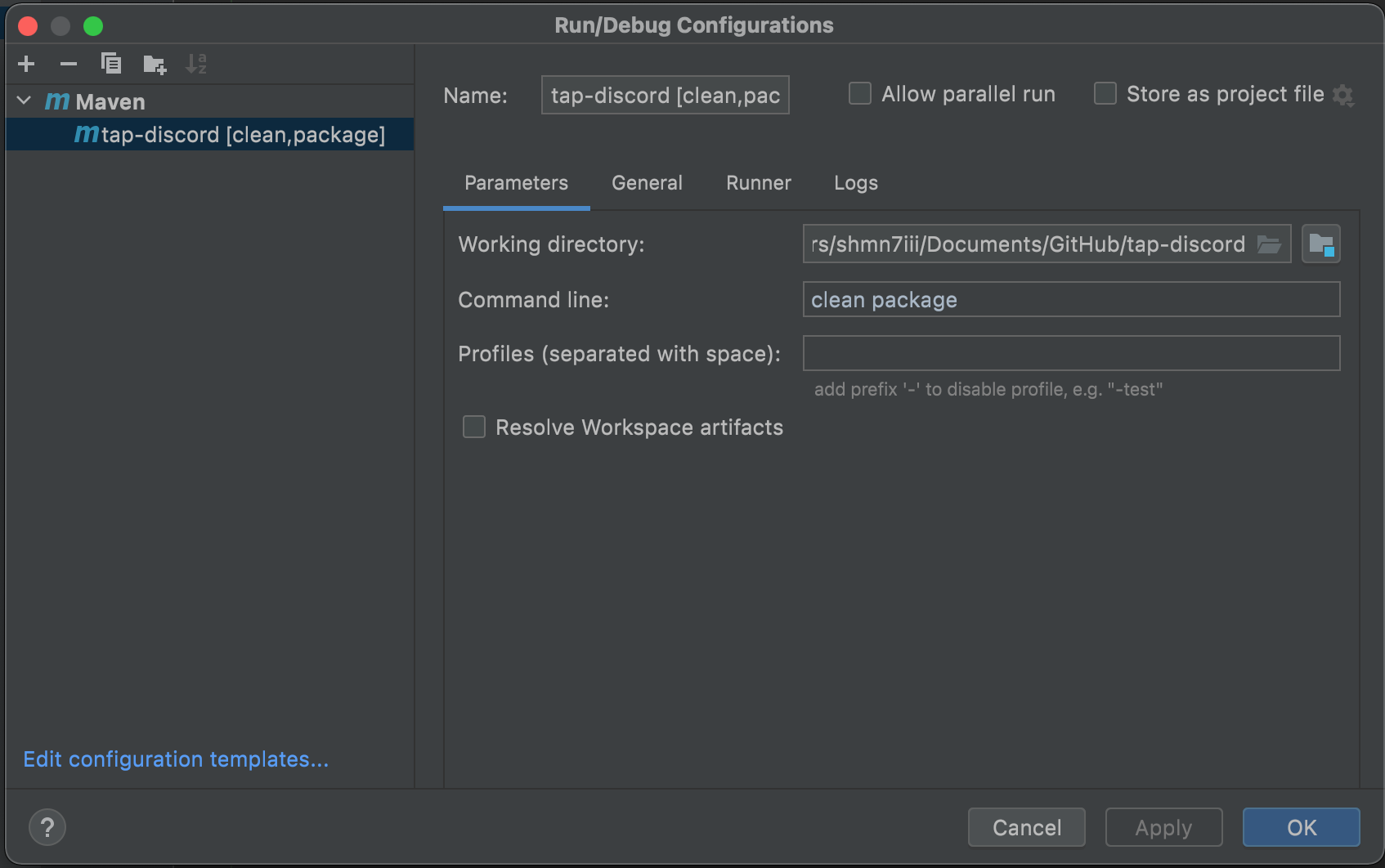Open Edit configuration templates link
This screenshot has height=868, width=1385.
(x=176, y=759)
